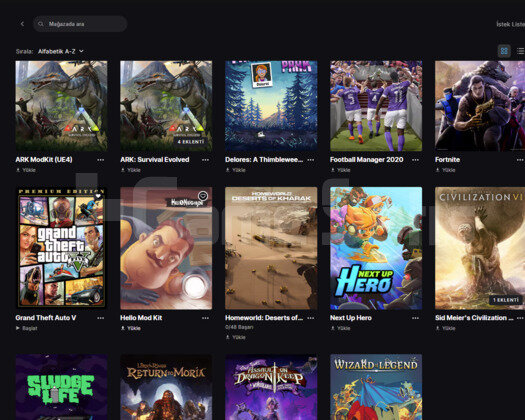This screenshot has height=420, width=525.
Task: Click the 'ARK ModKit (UE4)' title
Action: pyautogui.click(x=44, y=159)
